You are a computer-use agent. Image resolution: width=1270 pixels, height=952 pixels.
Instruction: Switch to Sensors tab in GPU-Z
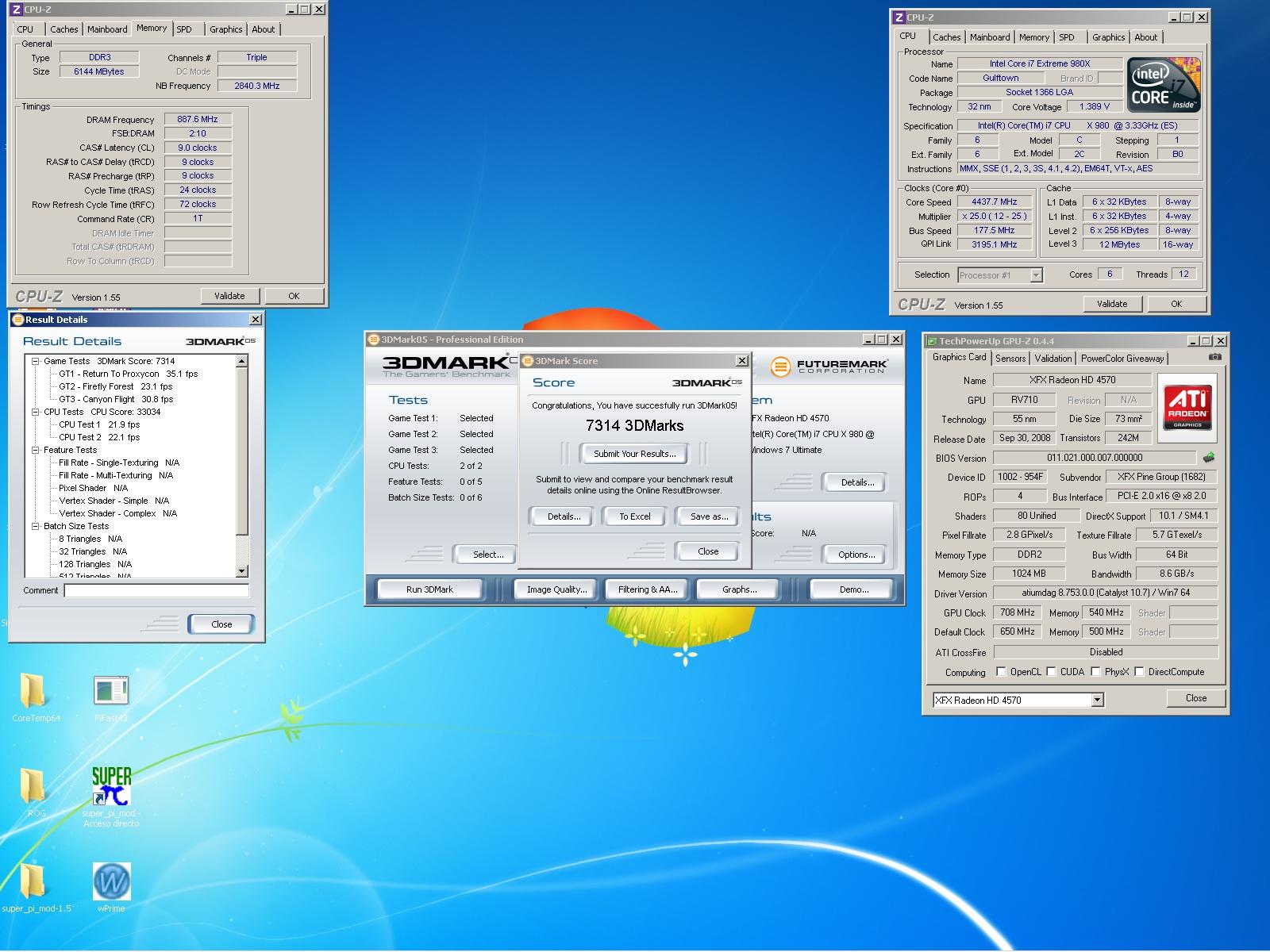[x=1010, y=359]
